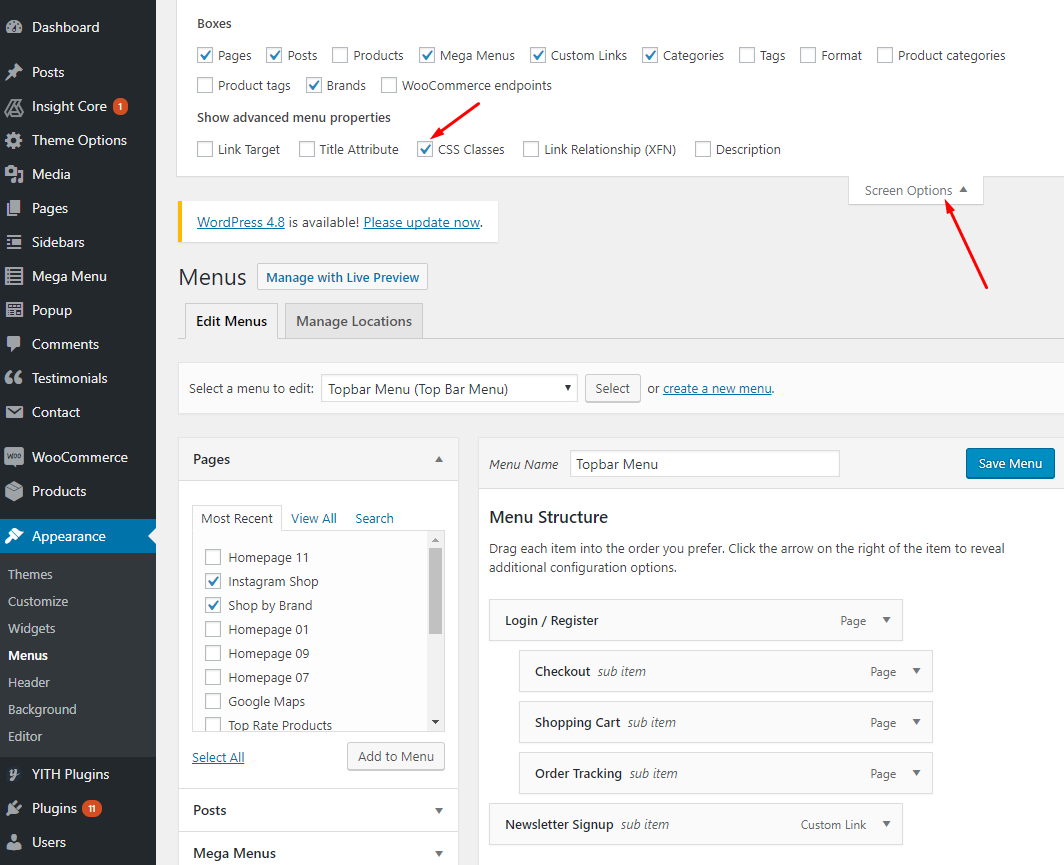The width and height of the screenshot is (1064, 865).
Task: Click Manage with Live Preview
Action: pyautogui.click(x=342, y=277)
